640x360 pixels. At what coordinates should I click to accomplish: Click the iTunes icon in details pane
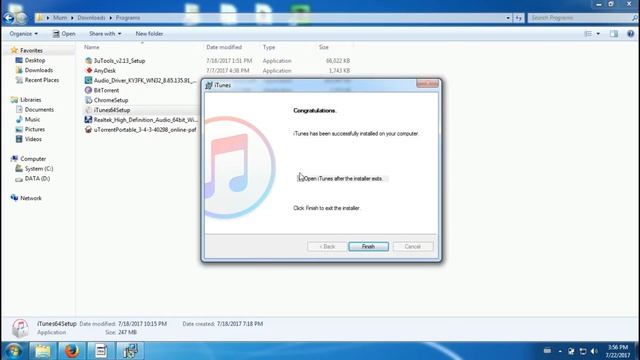click(x=20, y=328)
